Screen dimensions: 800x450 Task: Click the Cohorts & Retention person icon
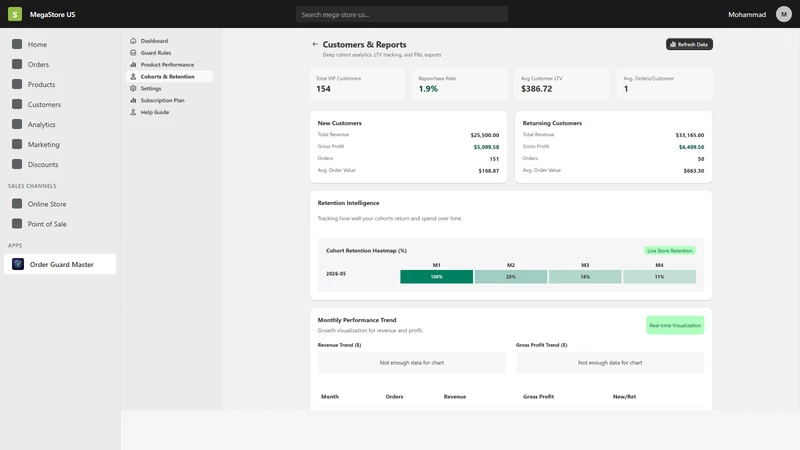coord(133,77)
